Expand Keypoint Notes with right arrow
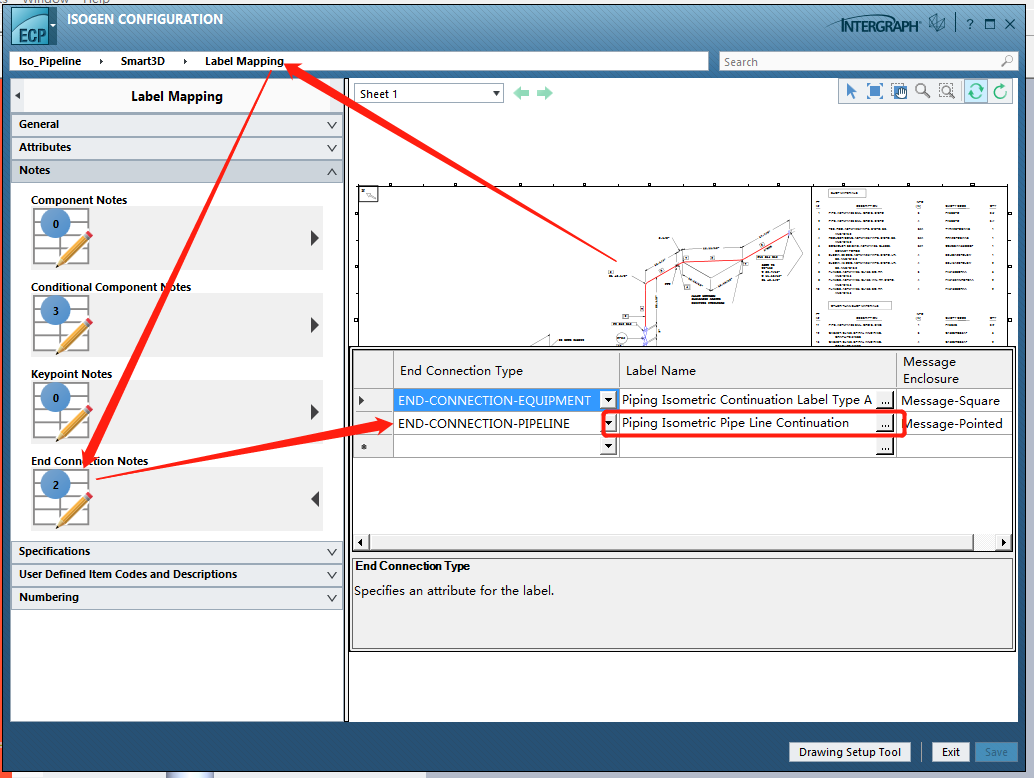Image resolution: width=1034 pixels, height=778 pixels. [x=315, y=412]
